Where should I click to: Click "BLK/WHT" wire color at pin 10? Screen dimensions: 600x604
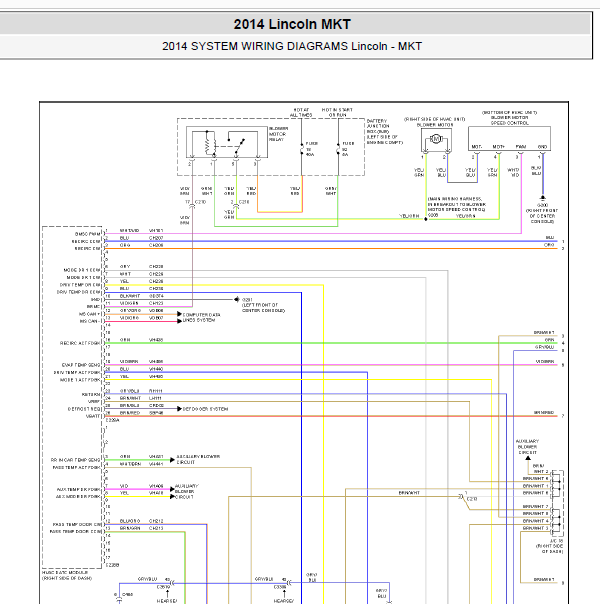pyautogui.click(x=130, y=296)
